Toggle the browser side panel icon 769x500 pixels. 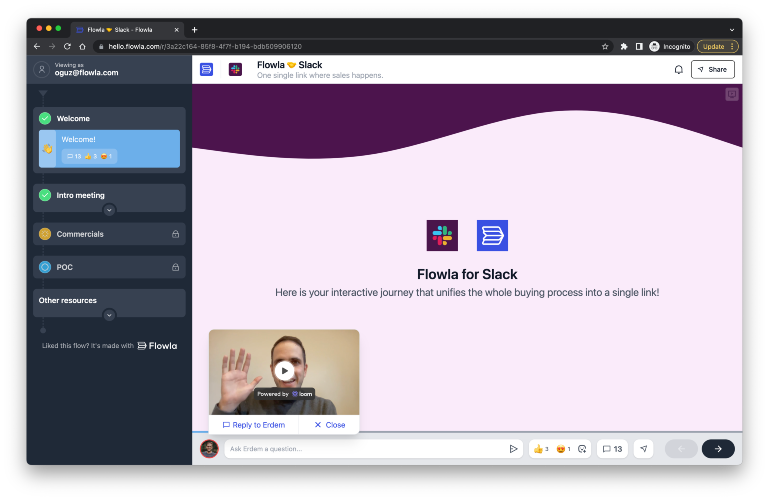639,47
